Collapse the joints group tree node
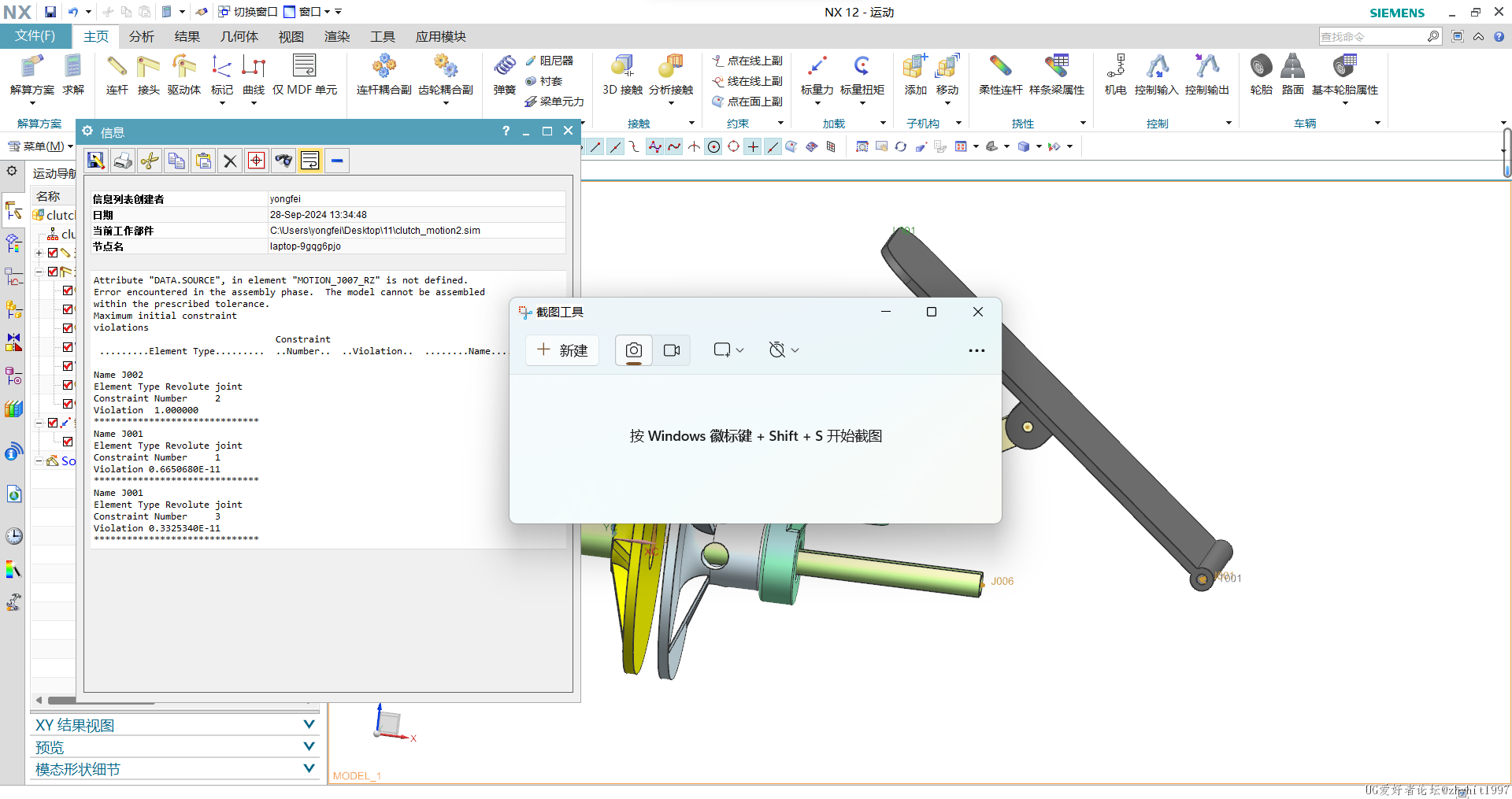Image resolution: width=1512 pixels, height=799 pixels. pos(39,272)
